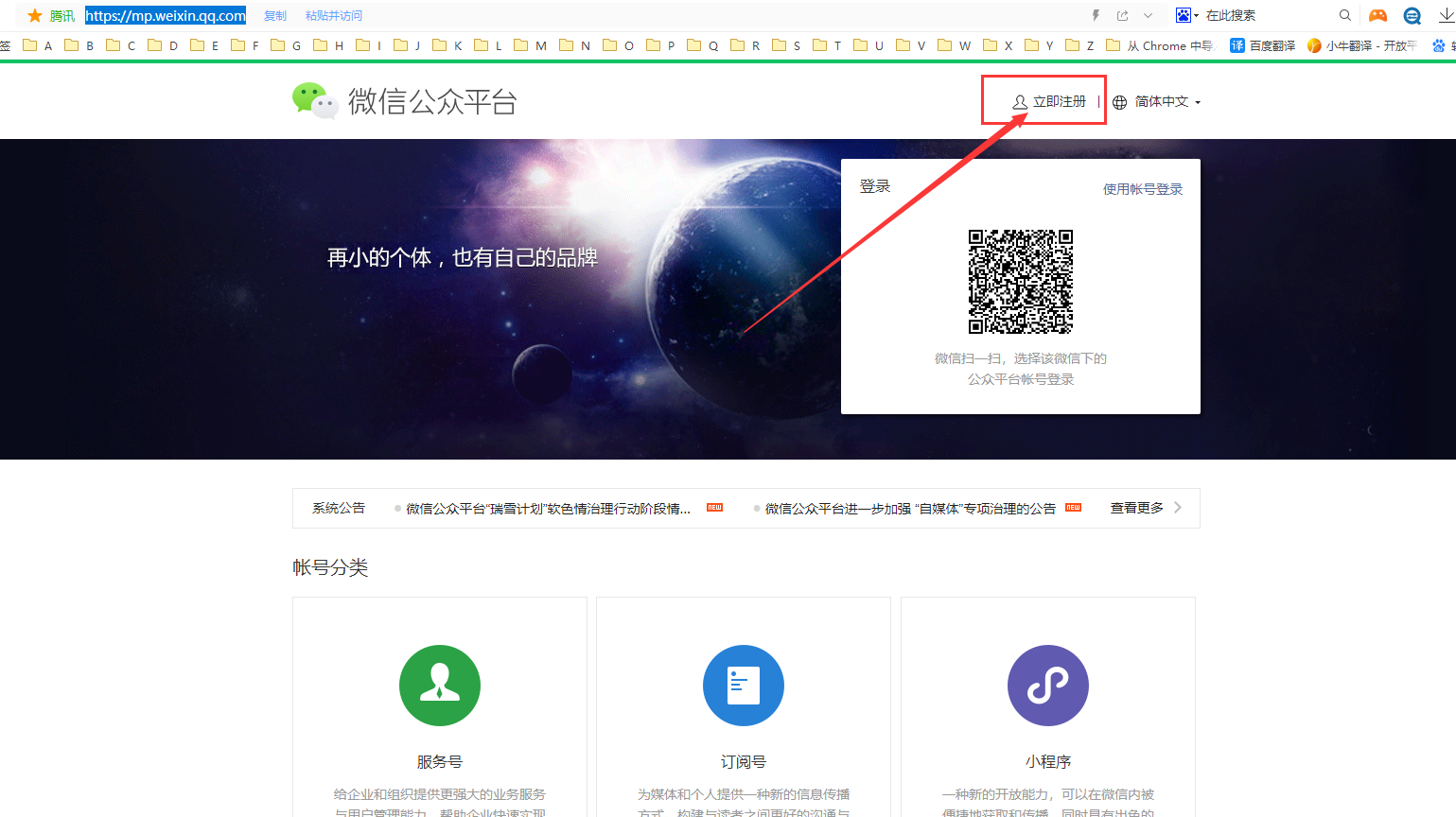Expand the address bar dropdown chevron
The width and height of the screenshot is (1456, 817).
click(x=1148, y=15)
